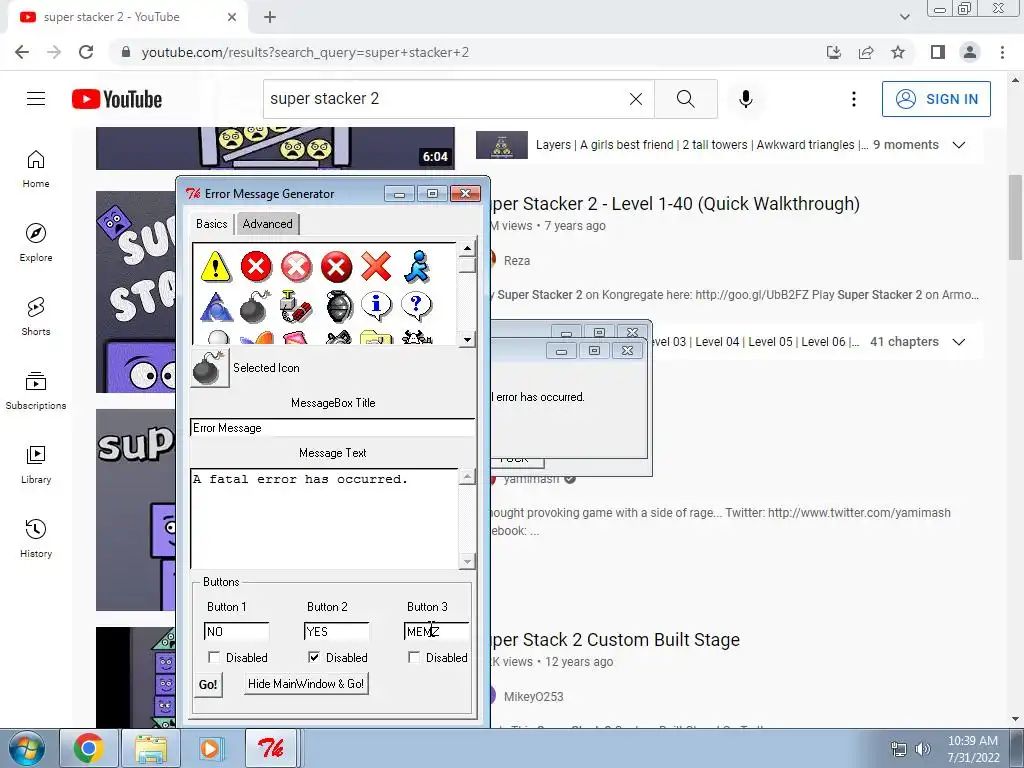Image resolution: width=1024 pixels, height=768 pixels.
Task: Visit the MikeyO253 channel link
Action: click(534, 697)
